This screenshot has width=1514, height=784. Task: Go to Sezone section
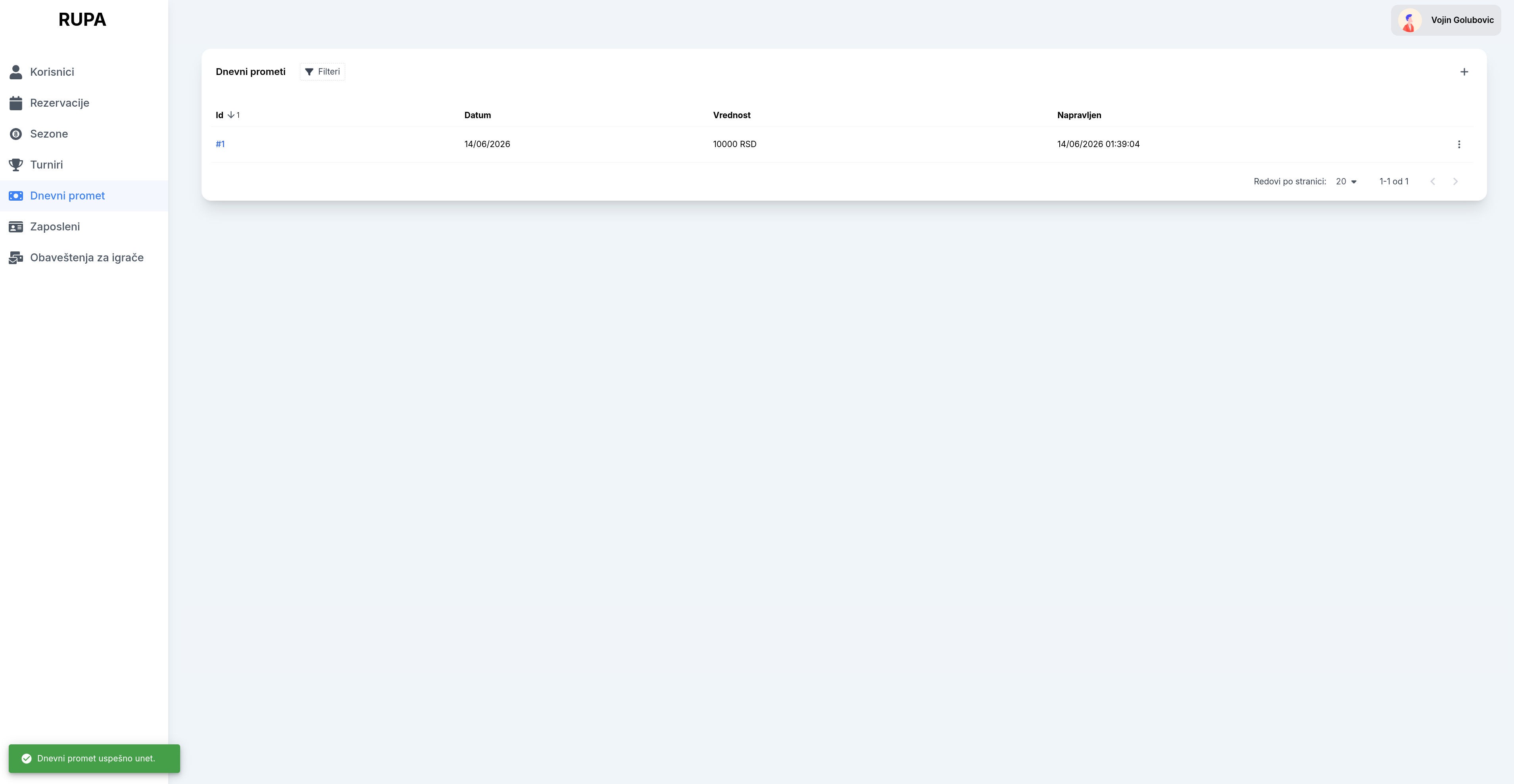[84, 134]
